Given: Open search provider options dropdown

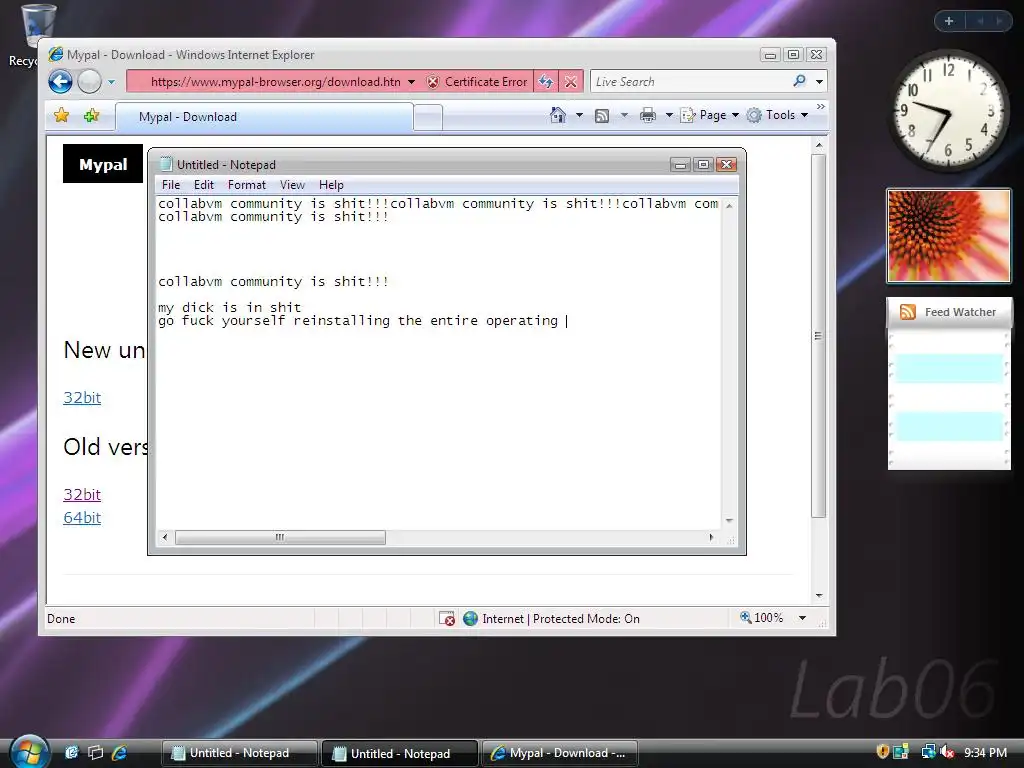Looking at the screenshot, I should 819,82.
